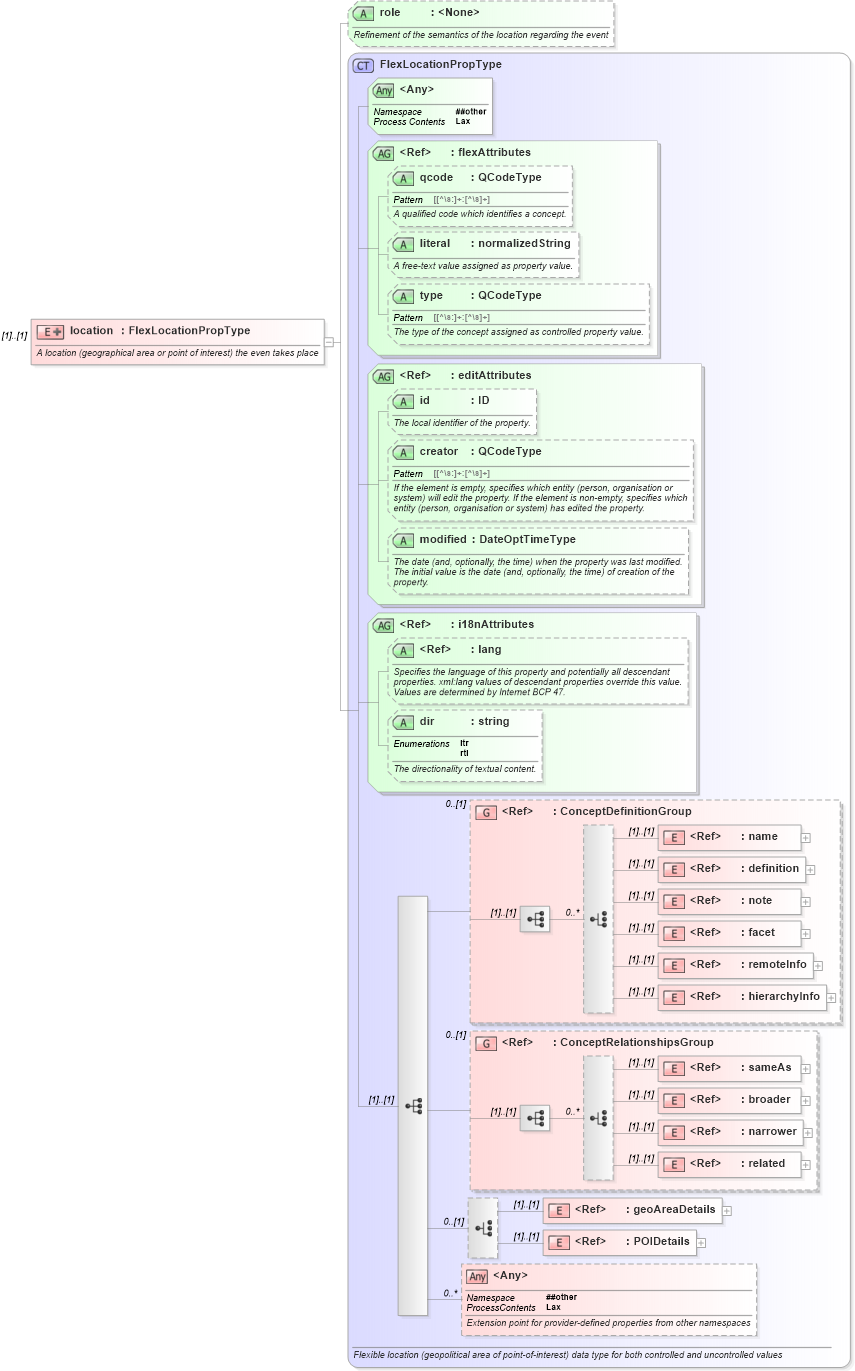Click choice compositor icon in ConceptRelationshipsGroup
The height and width of the screenshot is (1371, 855).
598,1118
